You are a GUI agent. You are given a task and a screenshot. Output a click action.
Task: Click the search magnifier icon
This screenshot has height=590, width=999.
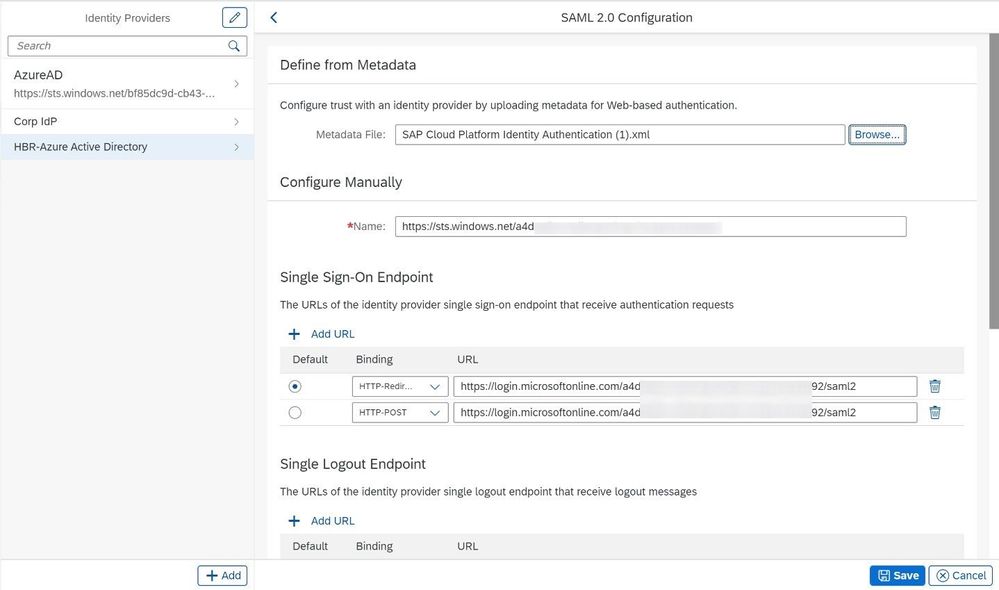[234, 46]
